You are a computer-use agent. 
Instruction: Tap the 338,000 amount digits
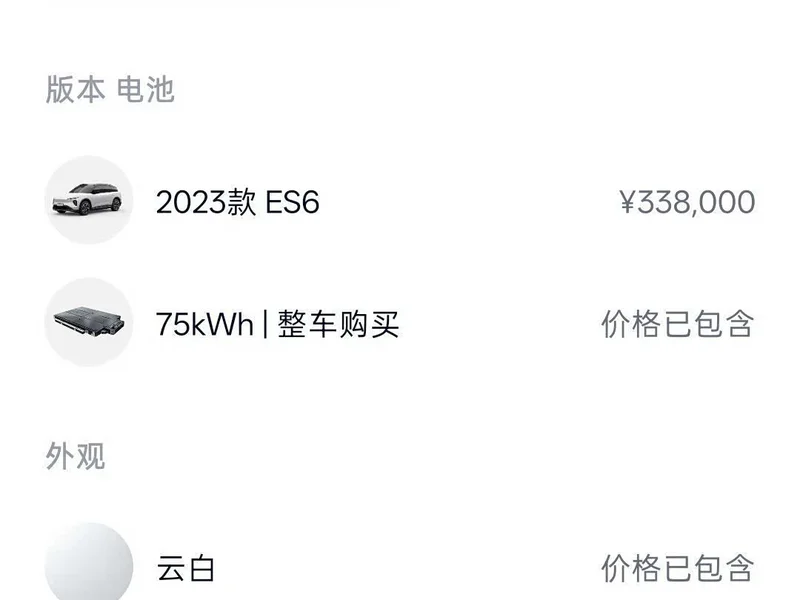pyautogui.click(x=697, y=203)
